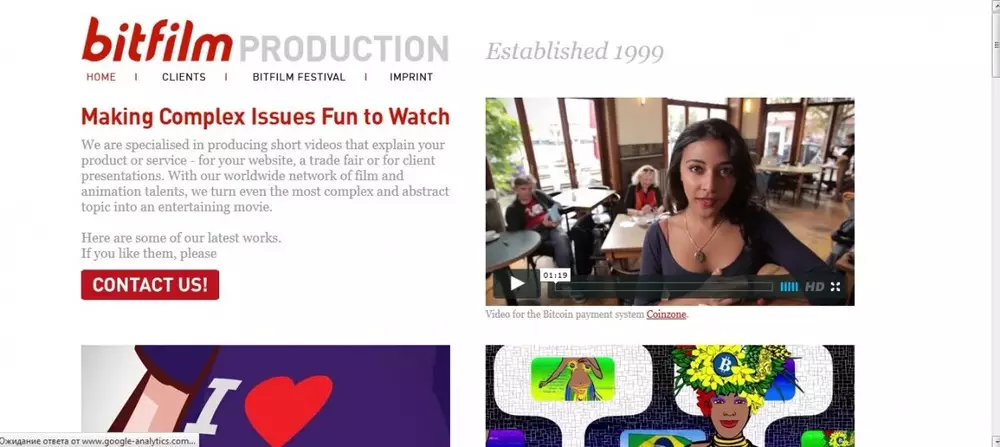
Task: Open the HOME menu item
Action: click(x=101, y=77)
